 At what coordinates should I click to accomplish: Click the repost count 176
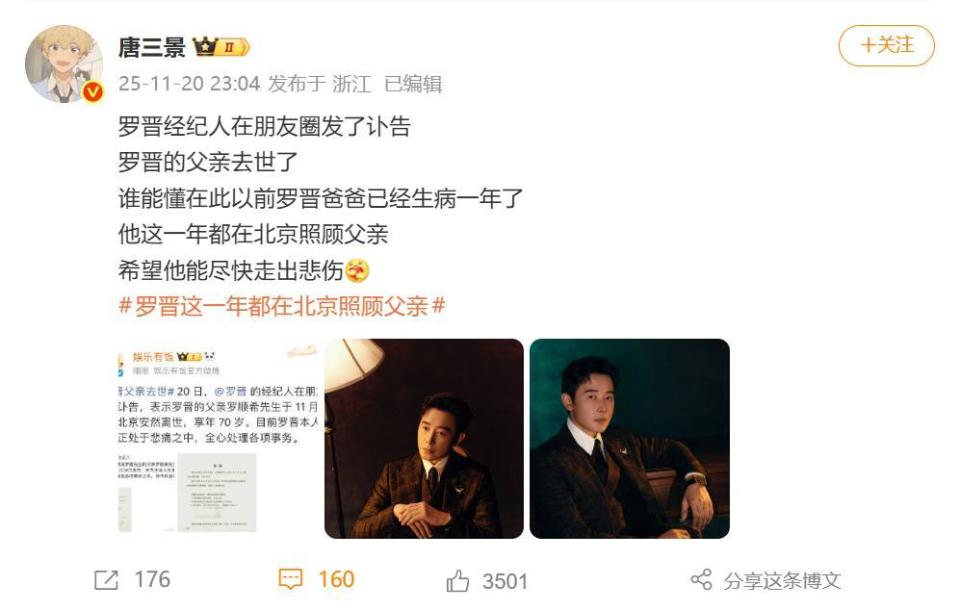tap(152, 580)
